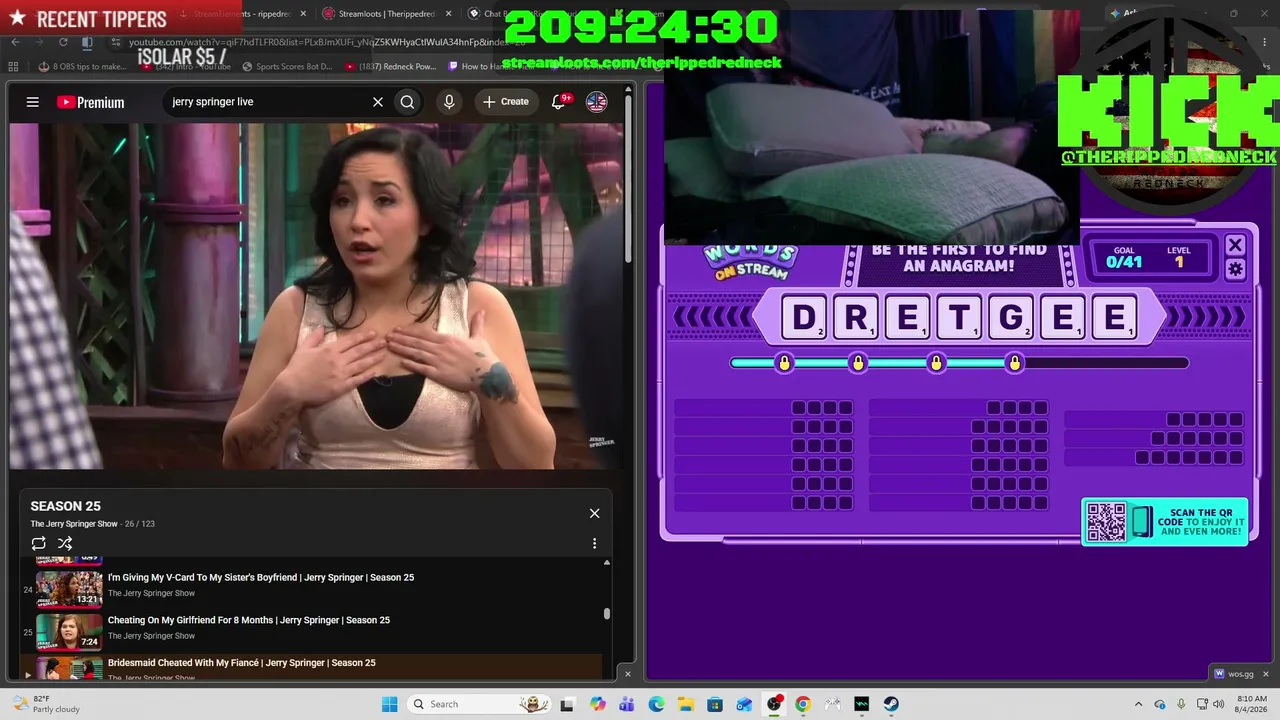Show hidden system tray icons

(1139, 704)
